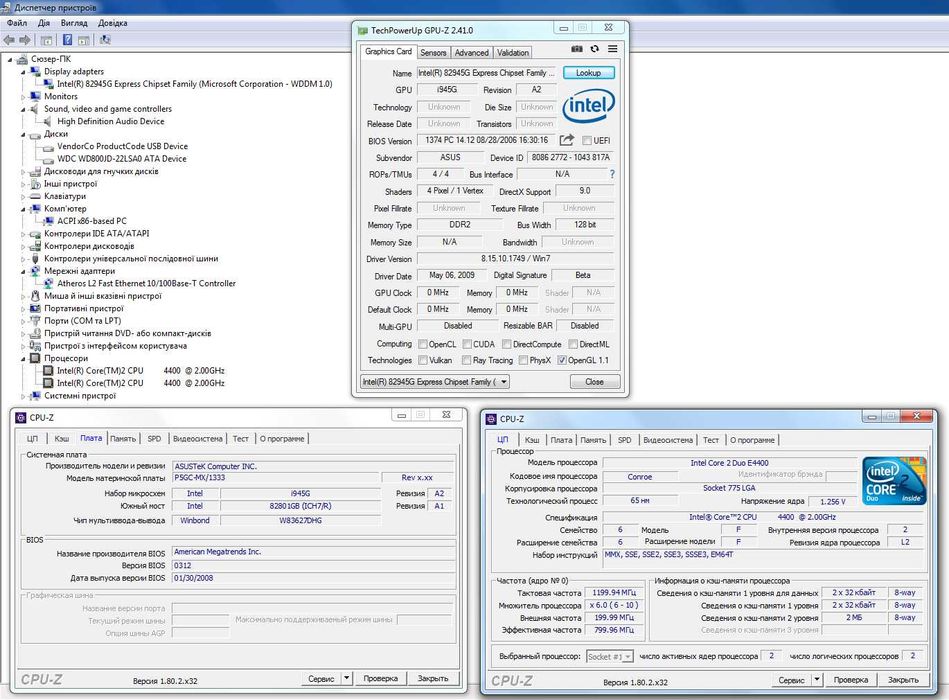
Task: Click the GPU-Z title bar app icon
Action: pyautogui.click(x=363, y=30)
